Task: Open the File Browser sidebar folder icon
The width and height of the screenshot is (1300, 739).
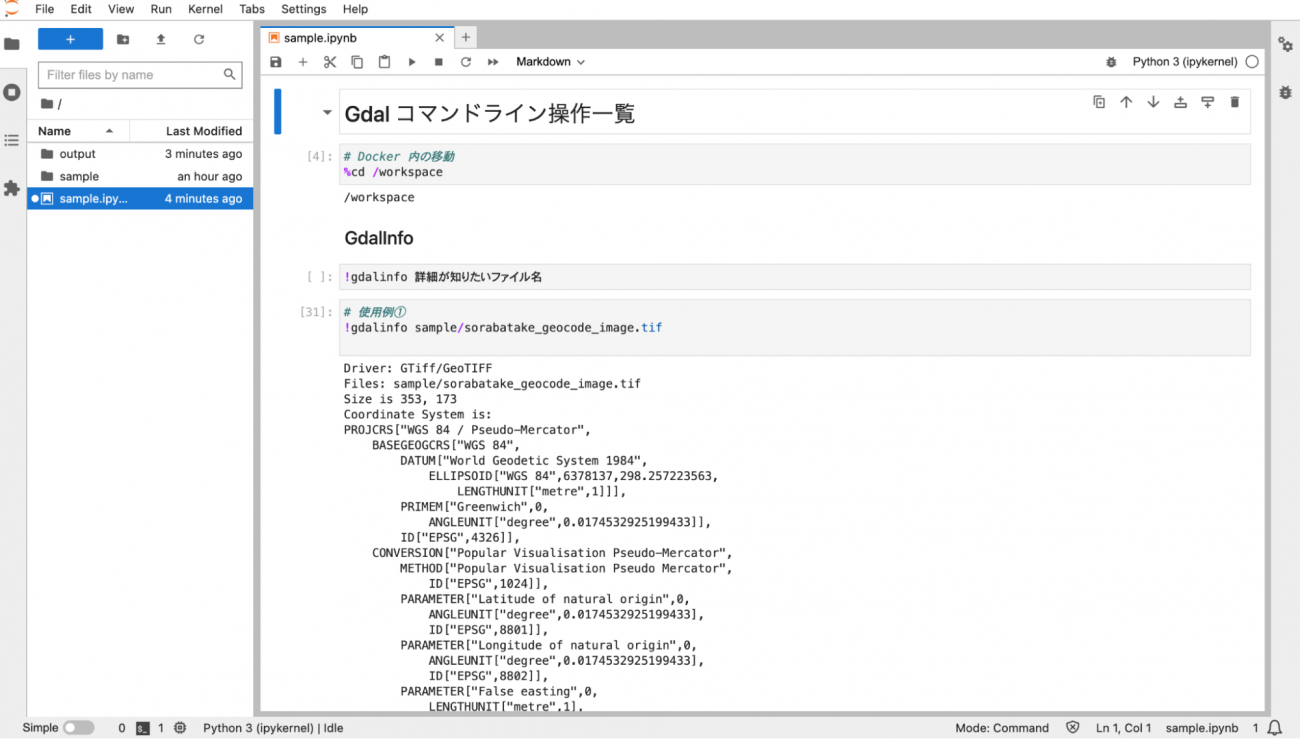Action: tap(12, 44)
